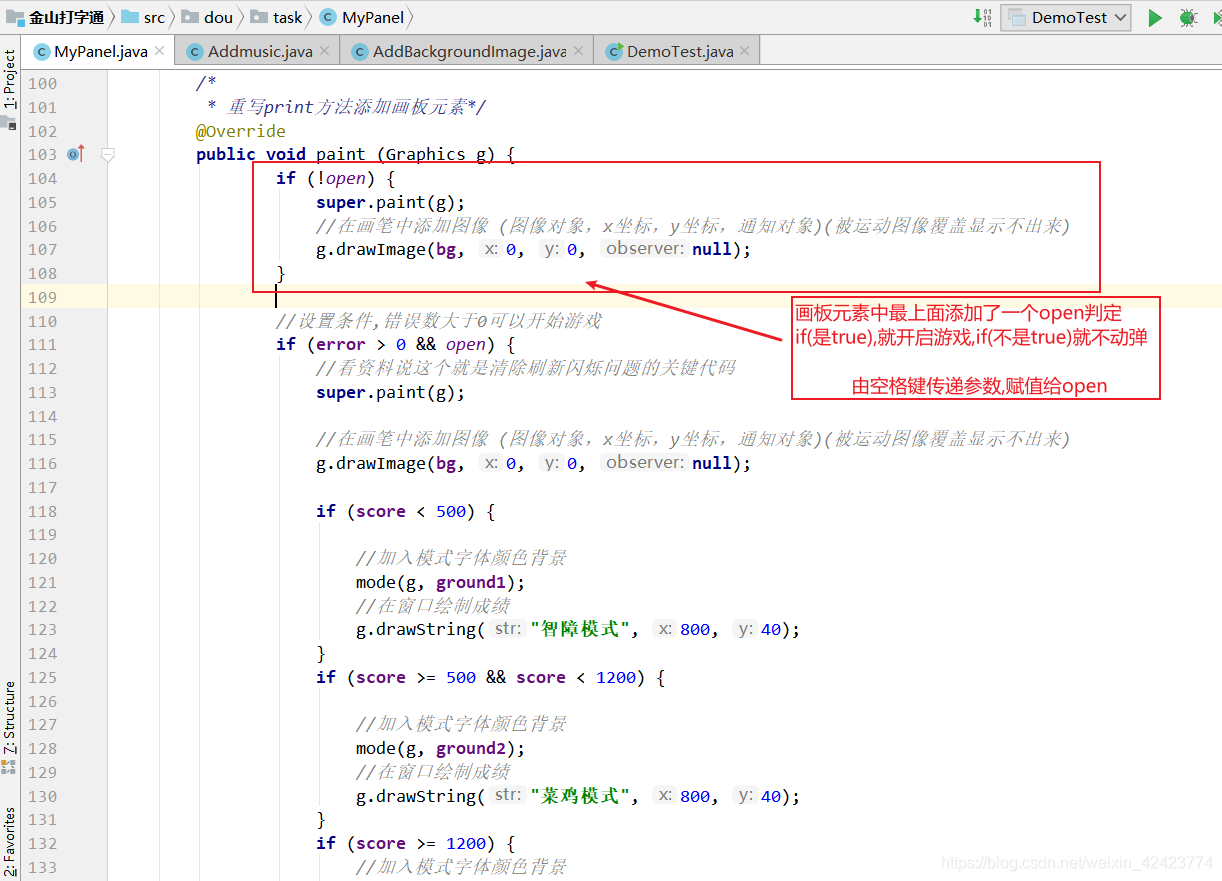Click the project folder icon before 金山打字通
1222x881 pixels.
point(15,17)
